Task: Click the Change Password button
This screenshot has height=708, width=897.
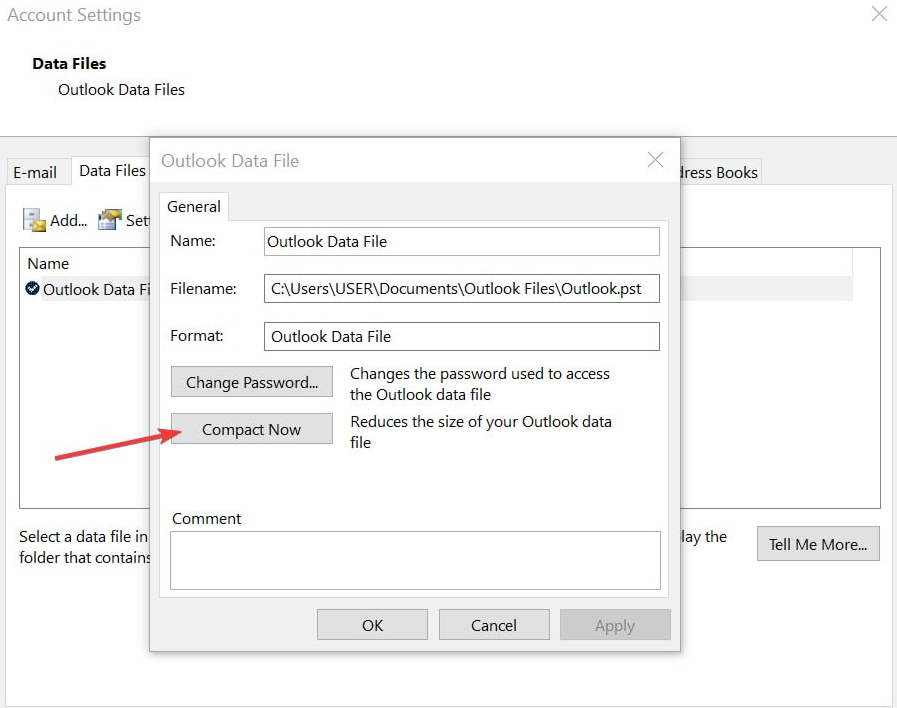Action: (x=252, y=382)
